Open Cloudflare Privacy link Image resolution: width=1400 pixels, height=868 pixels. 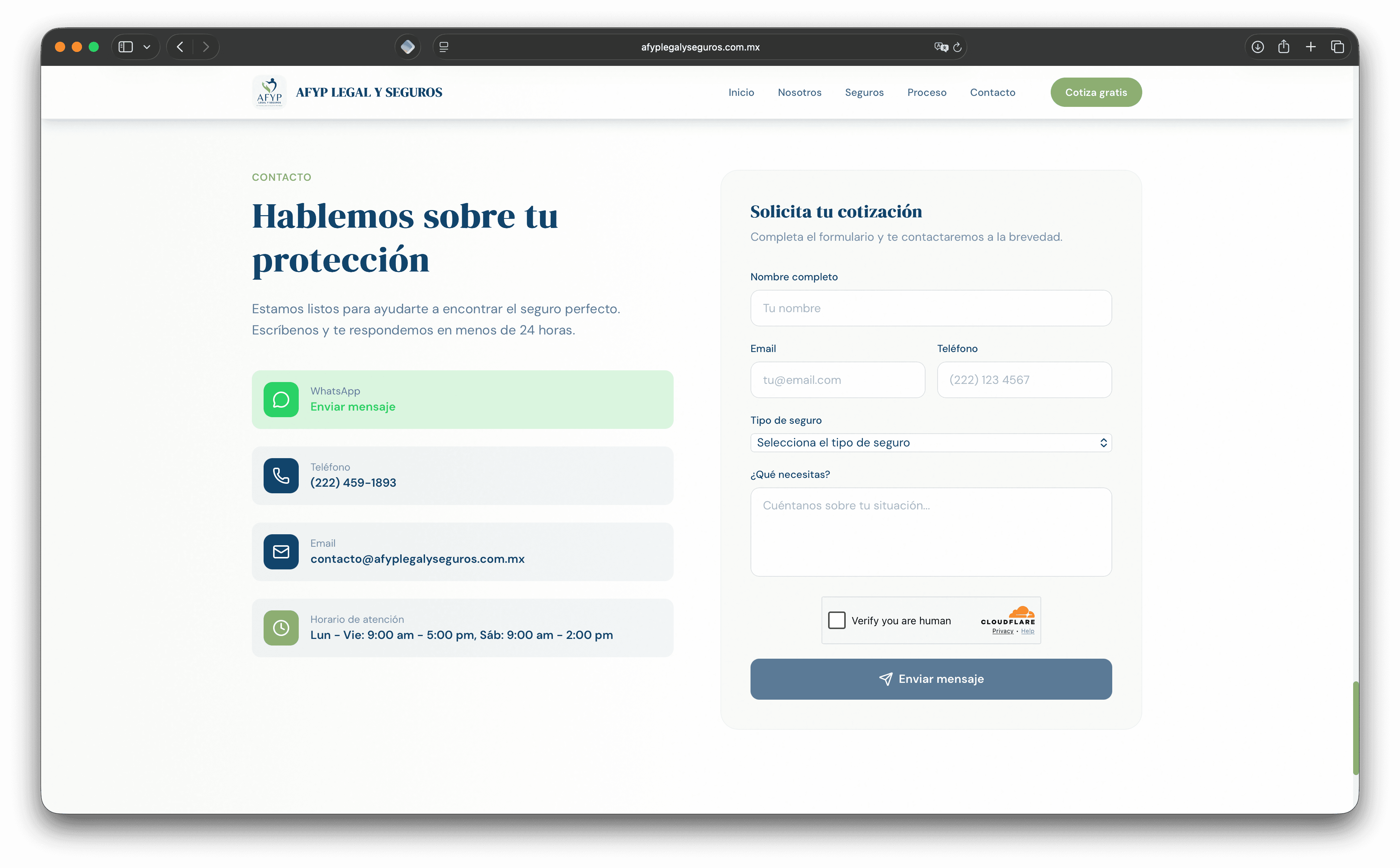pos(1003,631)
